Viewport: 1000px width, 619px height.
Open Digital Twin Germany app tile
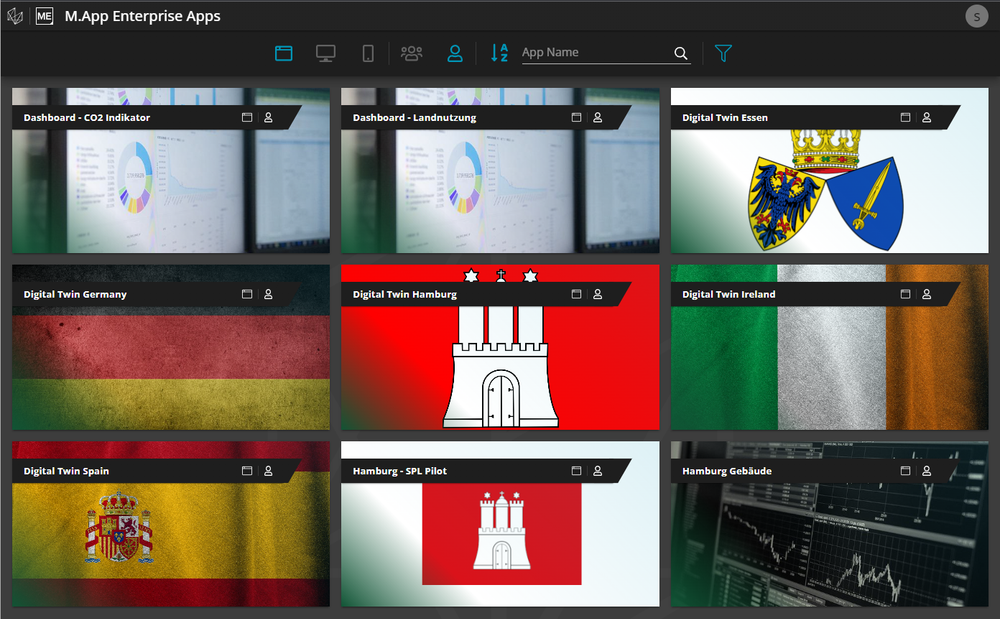tap(171, 347)
